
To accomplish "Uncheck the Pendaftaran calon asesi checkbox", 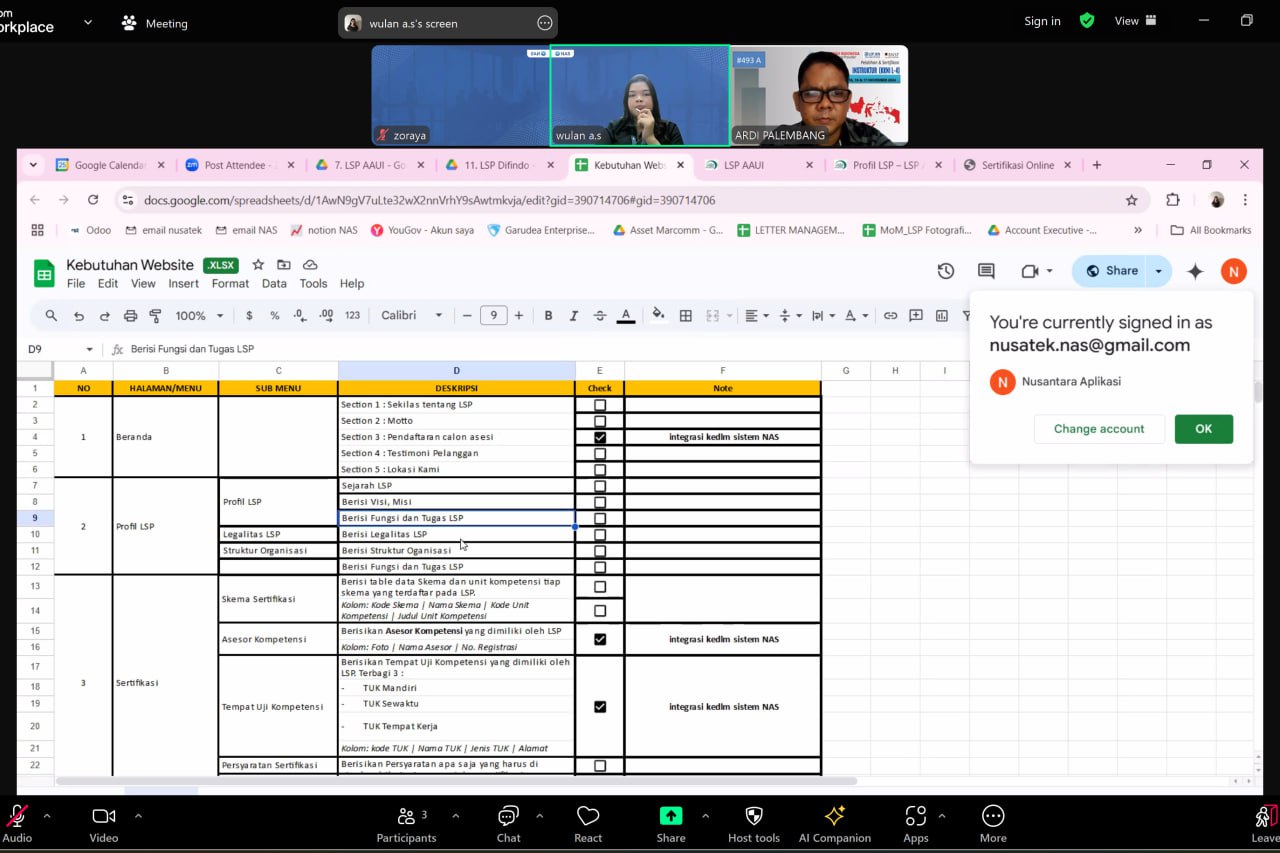I will click(600, 437).
